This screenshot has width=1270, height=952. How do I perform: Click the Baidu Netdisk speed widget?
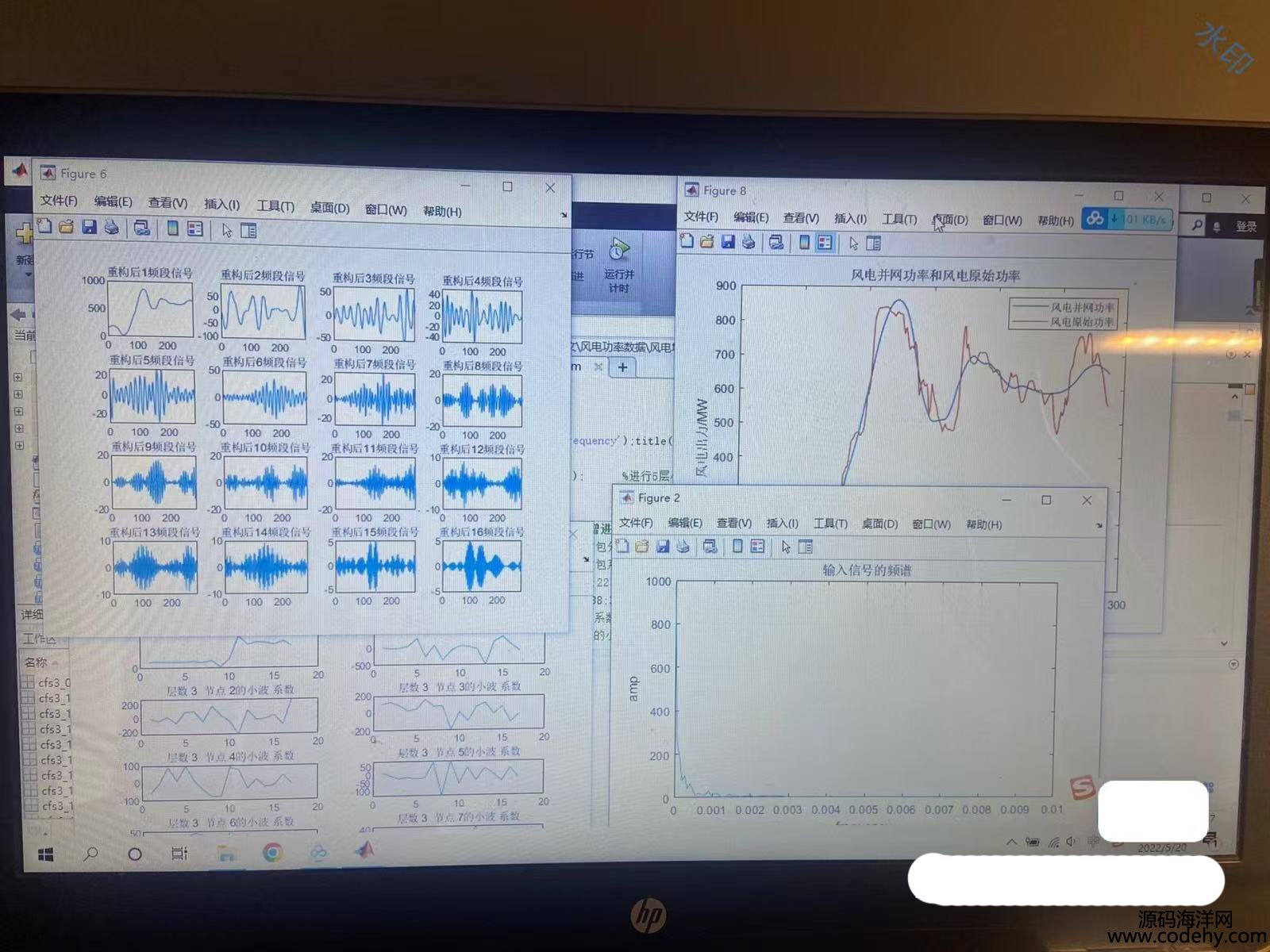1127,218
